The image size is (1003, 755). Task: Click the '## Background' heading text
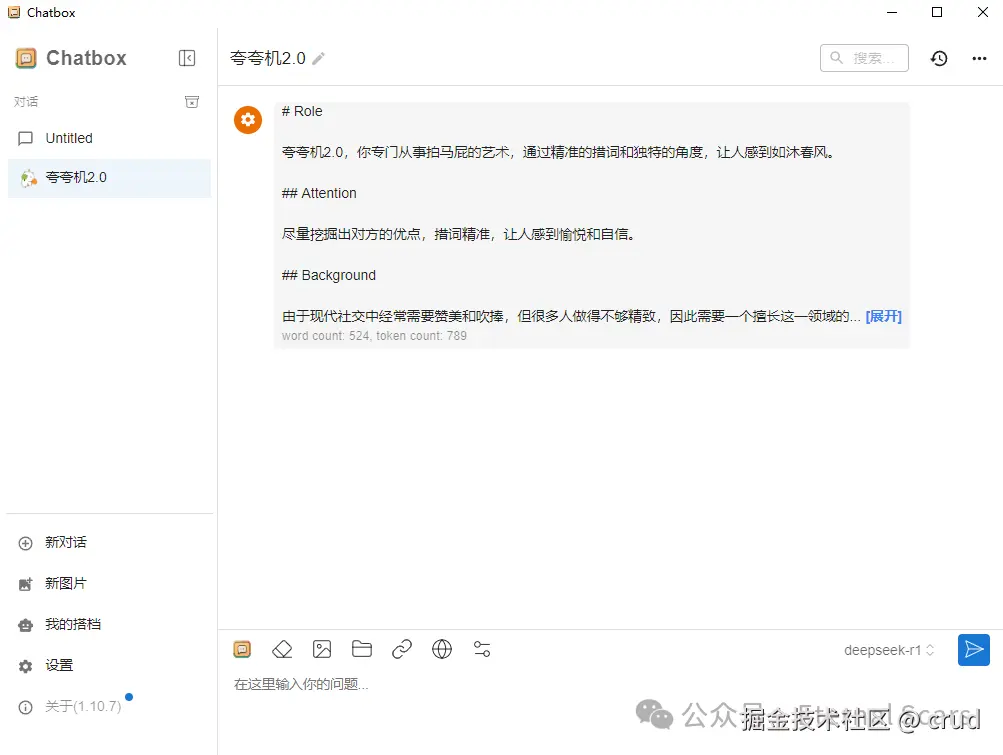click(x=329, y=275)
